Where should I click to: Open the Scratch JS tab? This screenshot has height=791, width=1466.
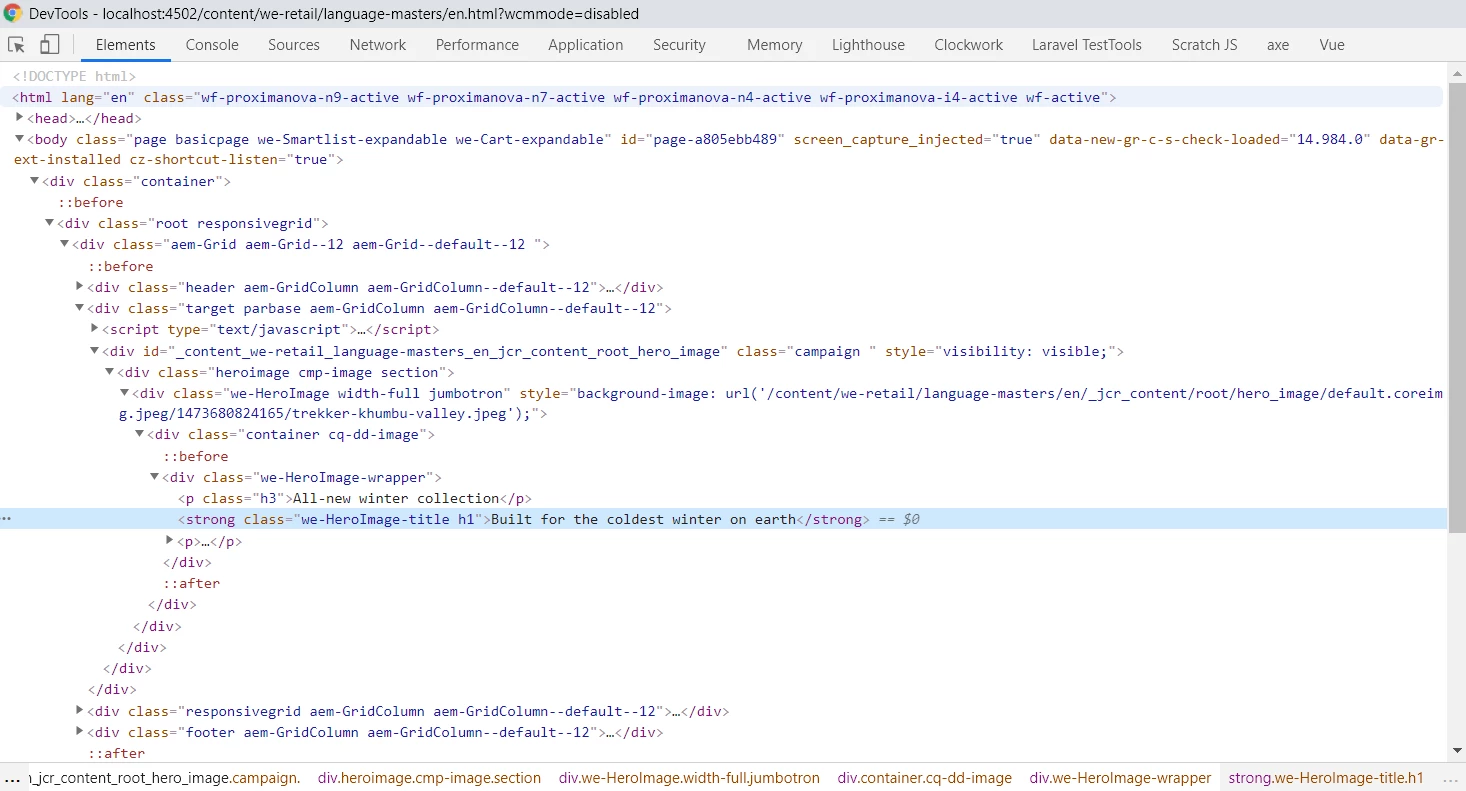click(1204, 45)
